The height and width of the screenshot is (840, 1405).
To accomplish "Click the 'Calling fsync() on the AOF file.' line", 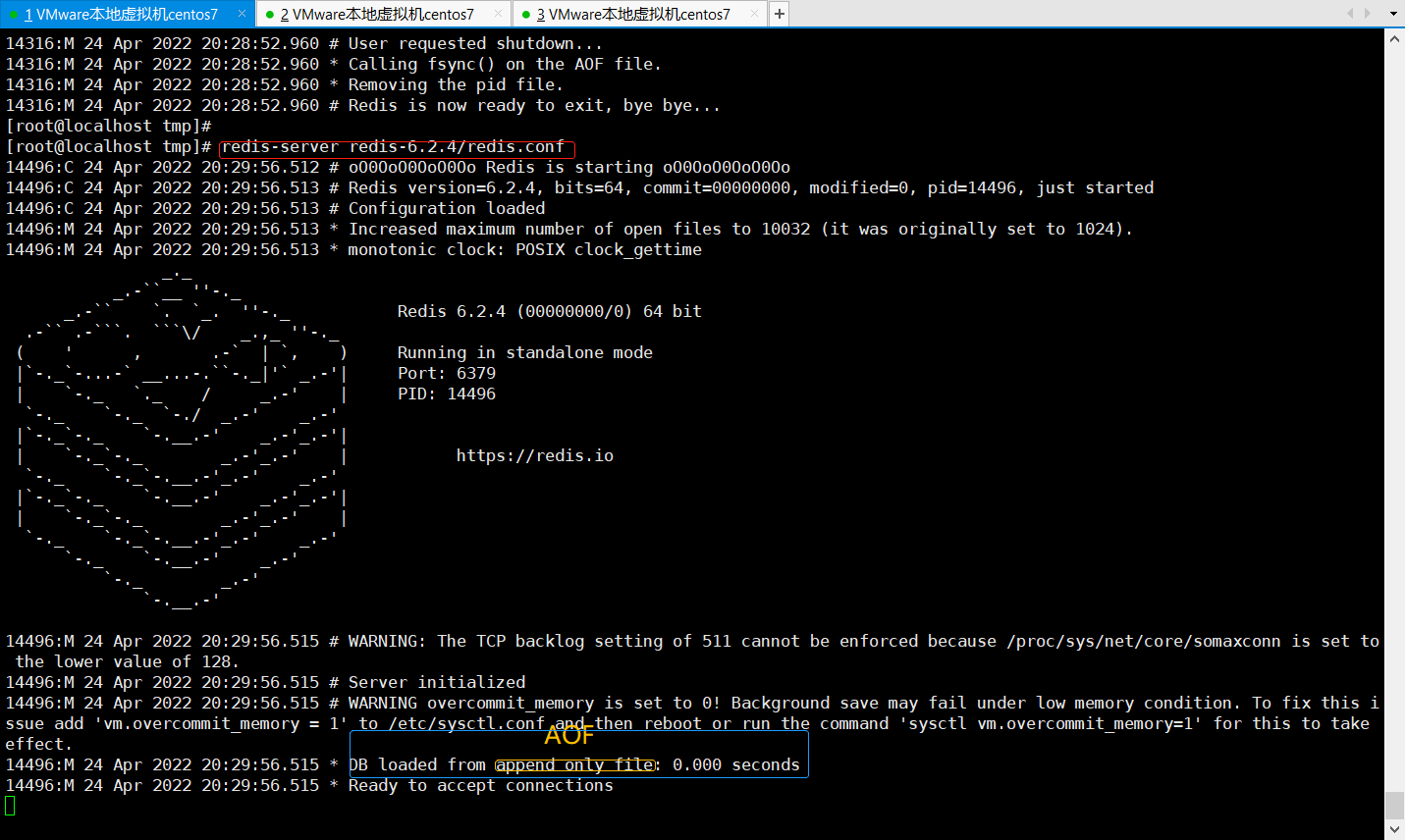I will 334,64.
